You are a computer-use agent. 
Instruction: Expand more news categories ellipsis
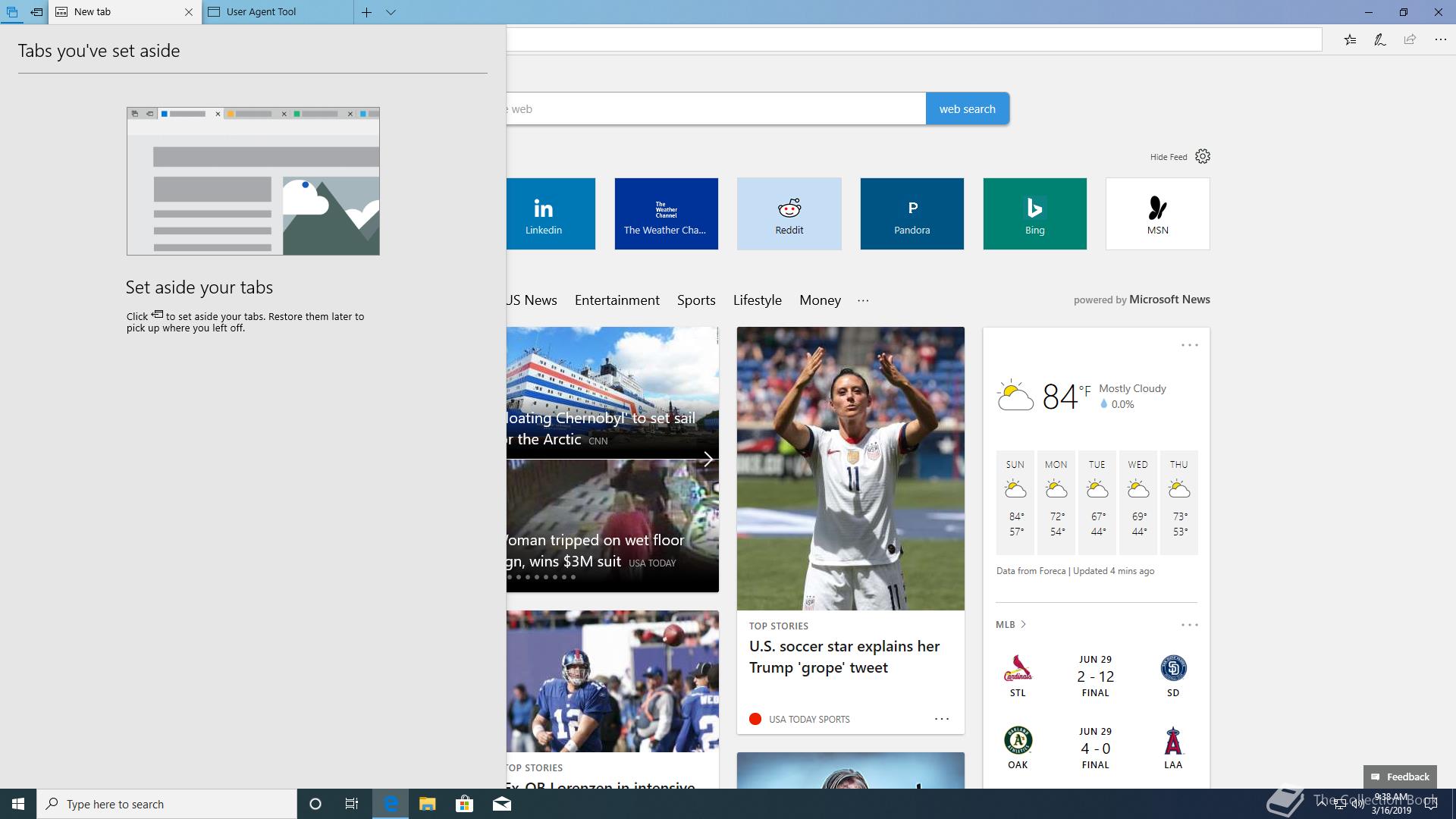(863, 300)
